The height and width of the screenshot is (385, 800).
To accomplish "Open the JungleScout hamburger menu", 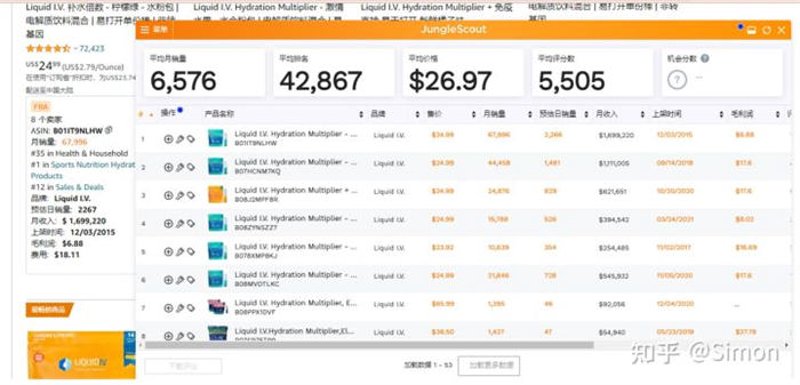I will 145,30.
